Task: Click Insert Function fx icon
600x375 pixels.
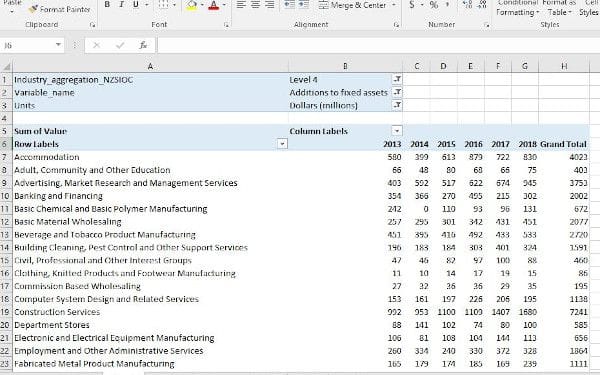Action: (143, 45)
